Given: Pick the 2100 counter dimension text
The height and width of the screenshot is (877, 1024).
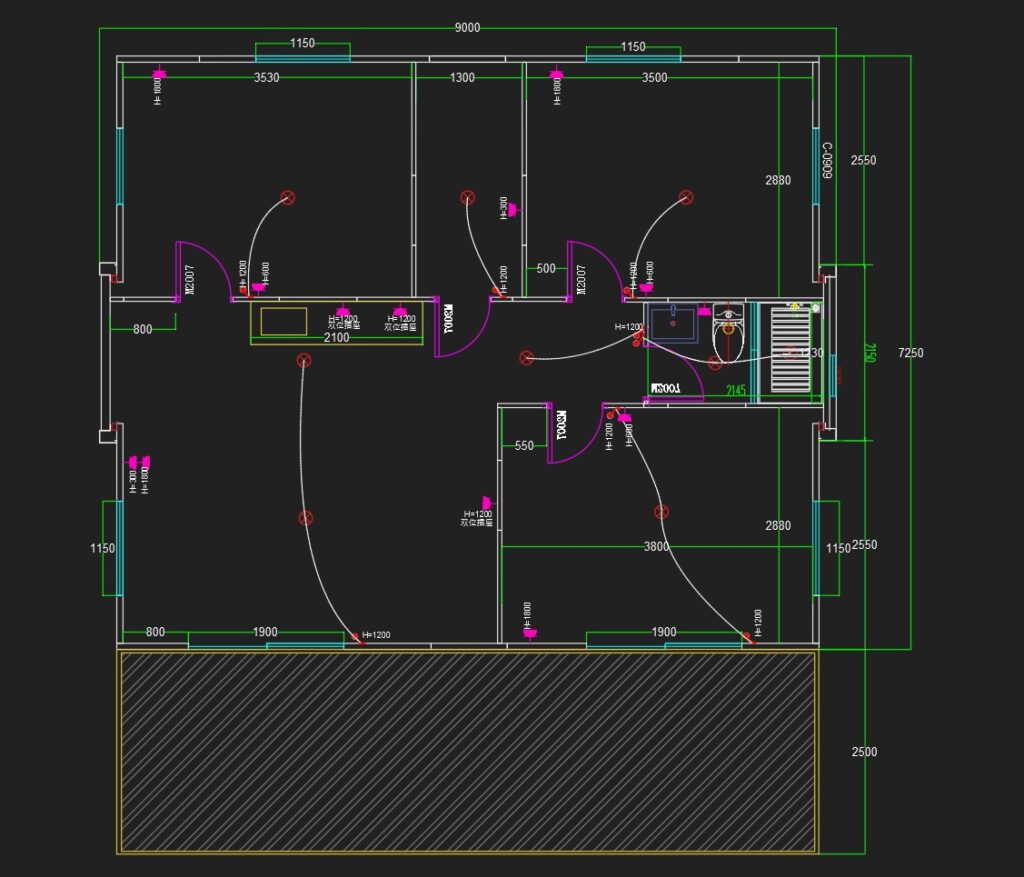Looking at the screenshot, I should click(337, 338).
